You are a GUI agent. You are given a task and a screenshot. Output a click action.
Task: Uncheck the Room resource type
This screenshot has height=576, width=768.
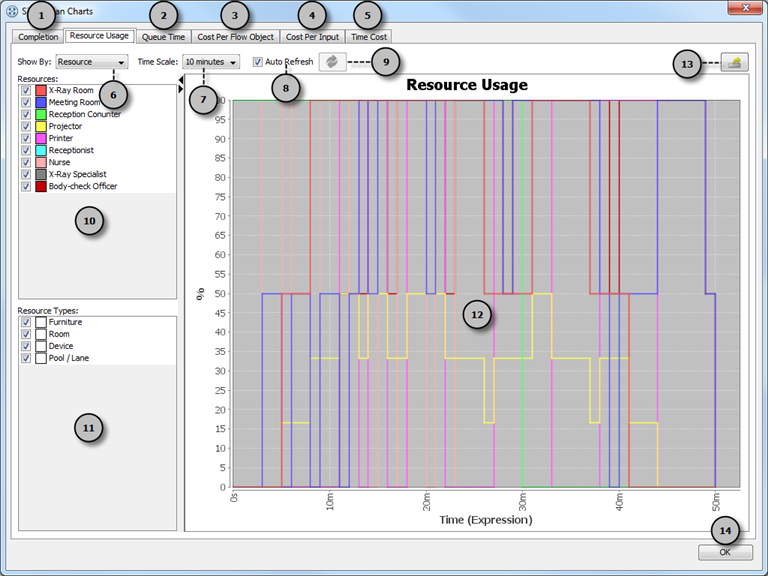pos(26,334)
